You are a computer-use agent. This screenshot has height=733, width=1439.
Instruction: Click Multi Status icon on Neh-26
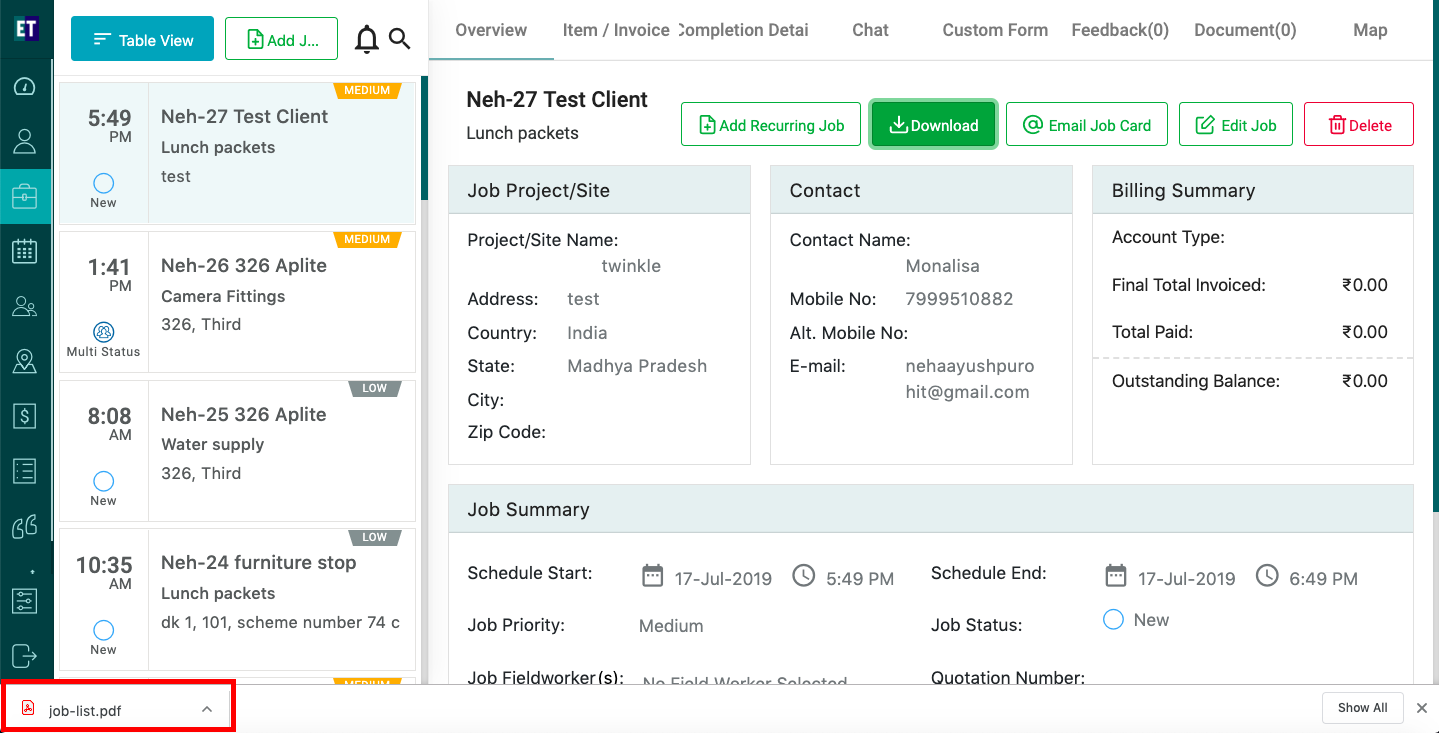(103, 332)
